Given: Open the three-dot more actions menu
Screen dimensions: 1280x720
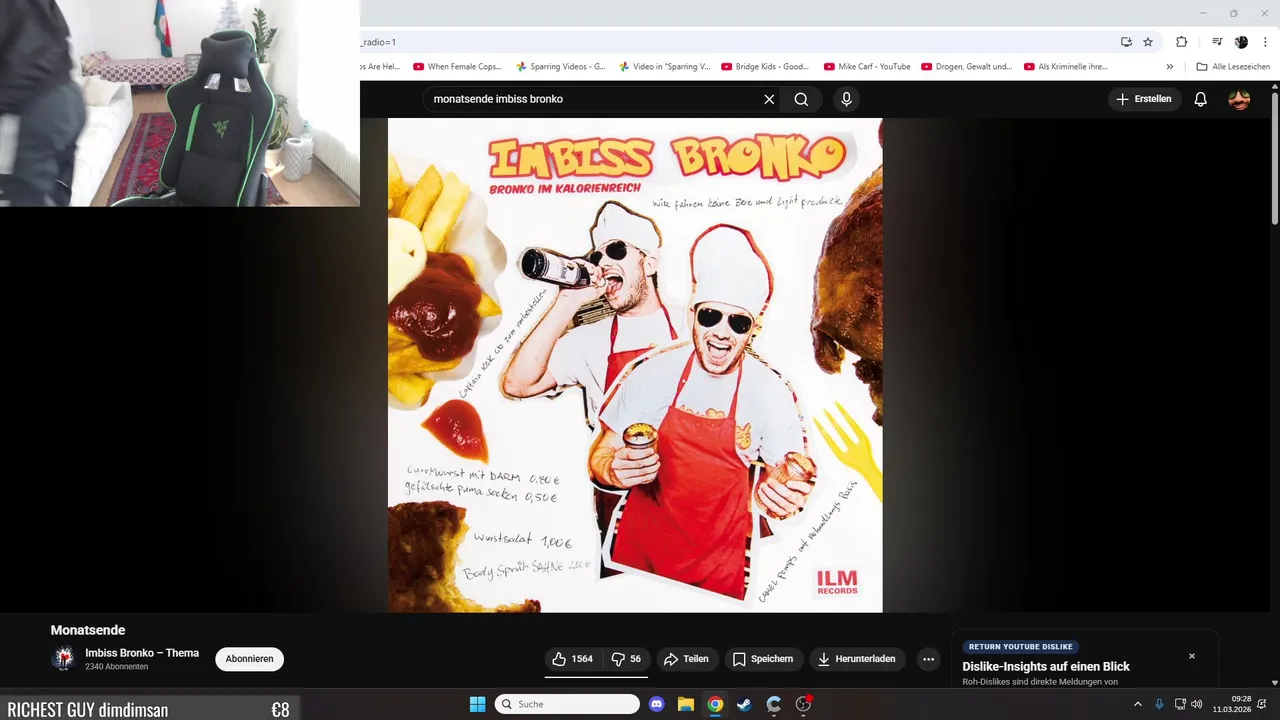Looking at the screenshot, I should 928,659.
